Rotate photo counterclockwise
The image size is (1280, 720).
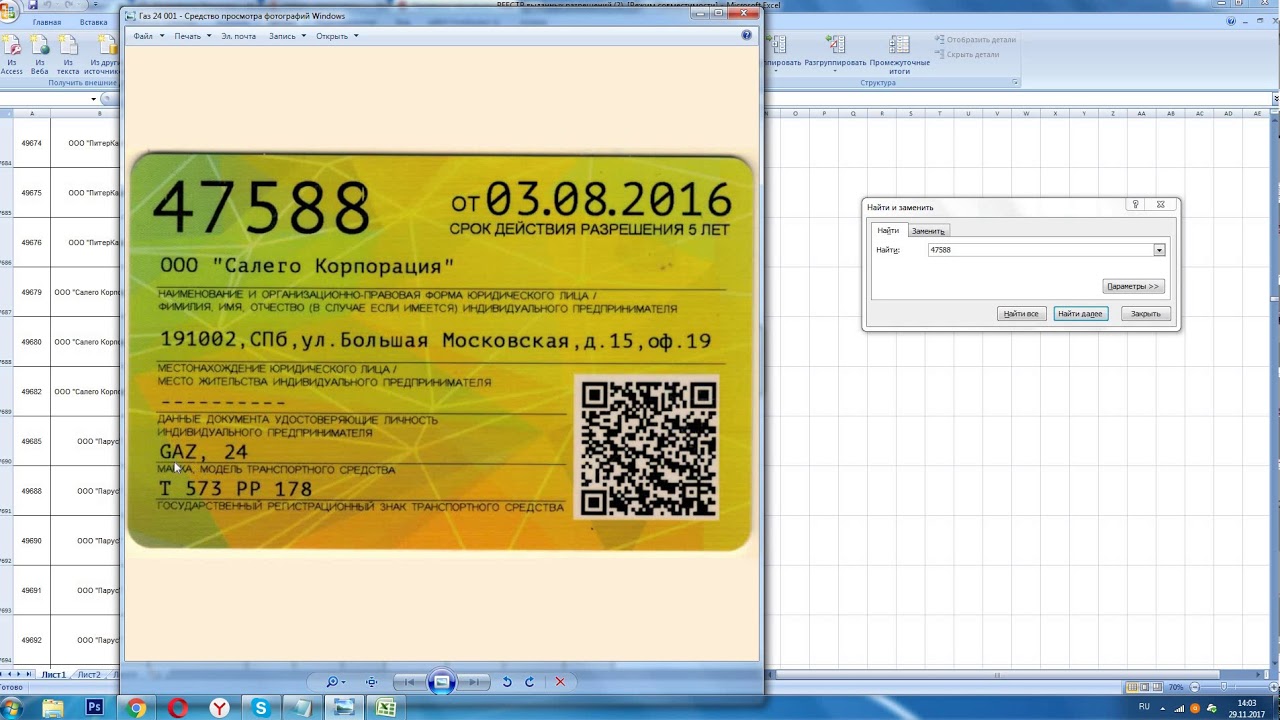[x=507, y=682]
